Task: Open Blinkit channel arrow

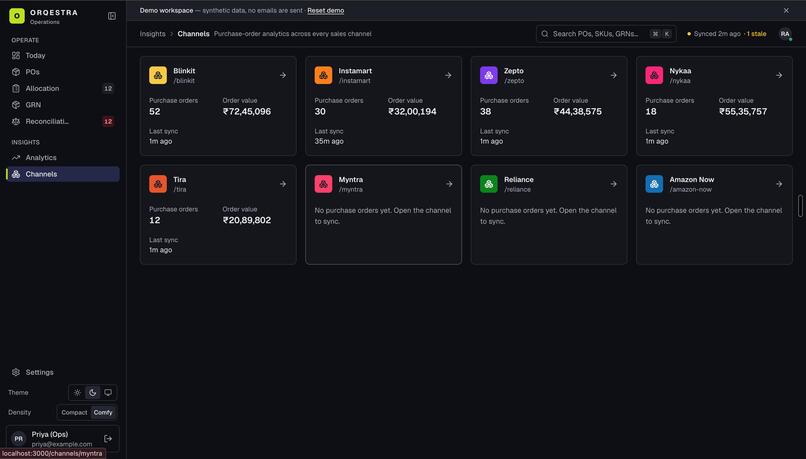Action: click(x=283, y=75)
